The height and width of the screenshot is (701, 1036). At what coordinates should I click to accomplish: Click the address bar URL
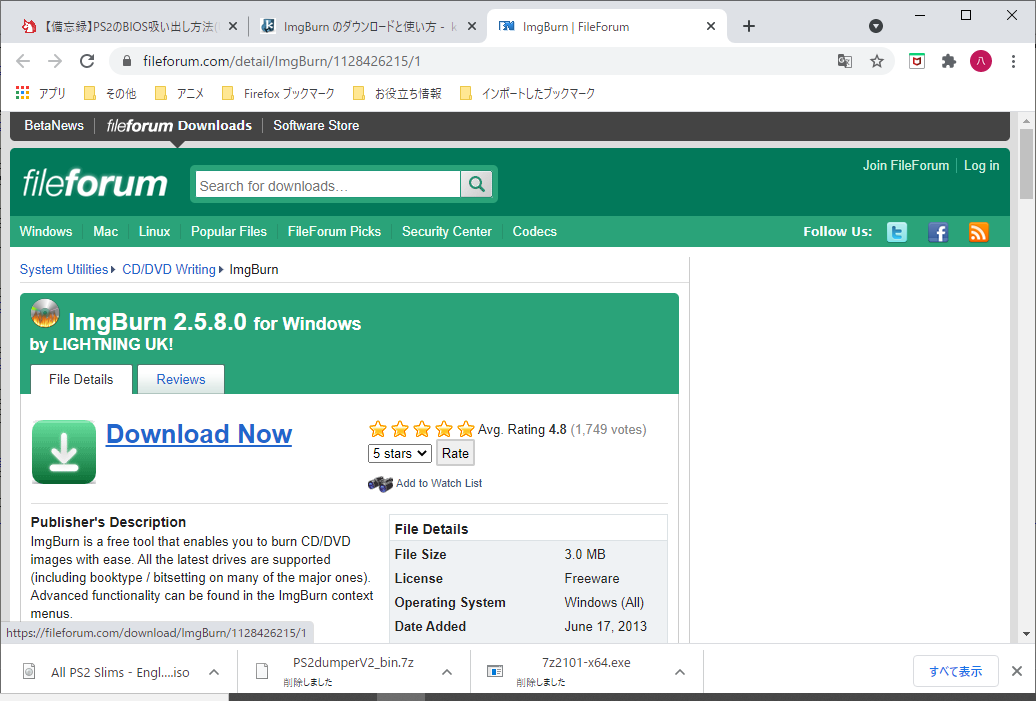[281, 61]
